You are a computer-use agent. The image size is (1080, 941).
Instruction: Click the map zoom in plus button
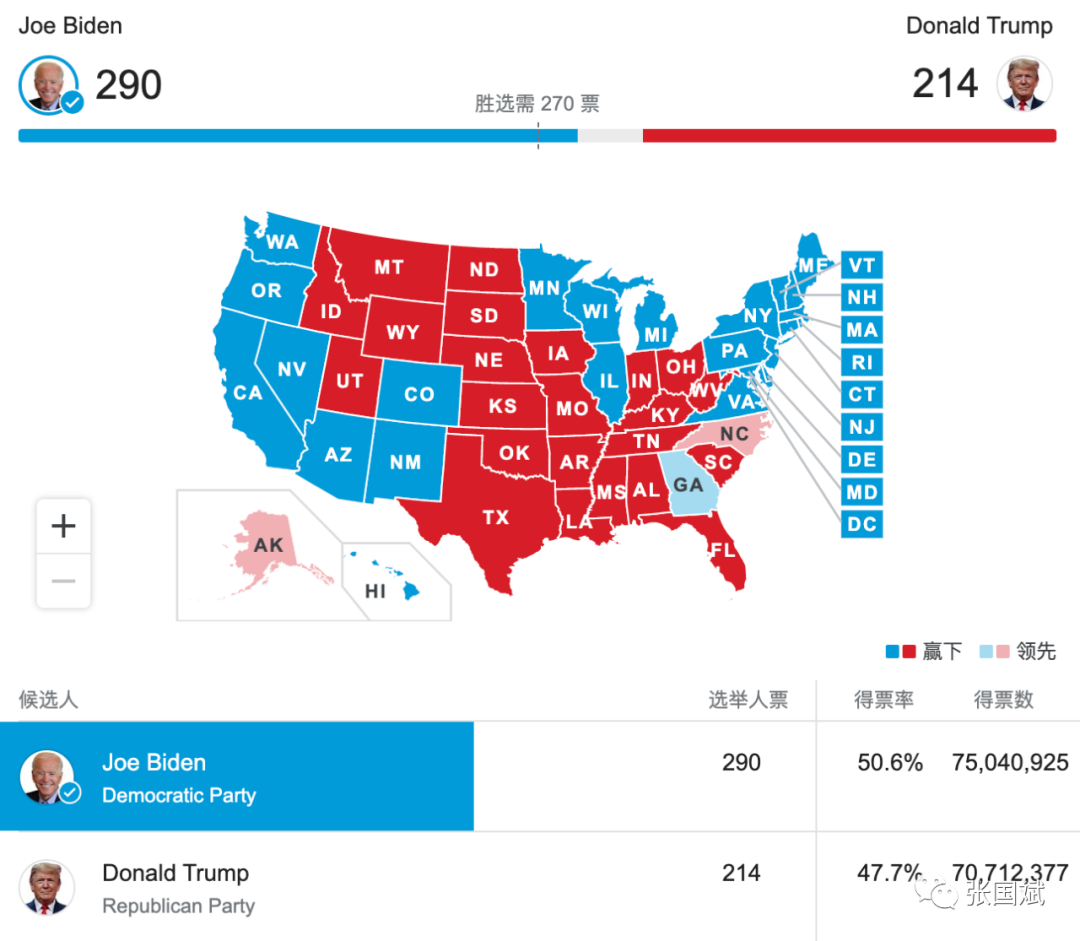pyautogui.click(x=63, y=526)
